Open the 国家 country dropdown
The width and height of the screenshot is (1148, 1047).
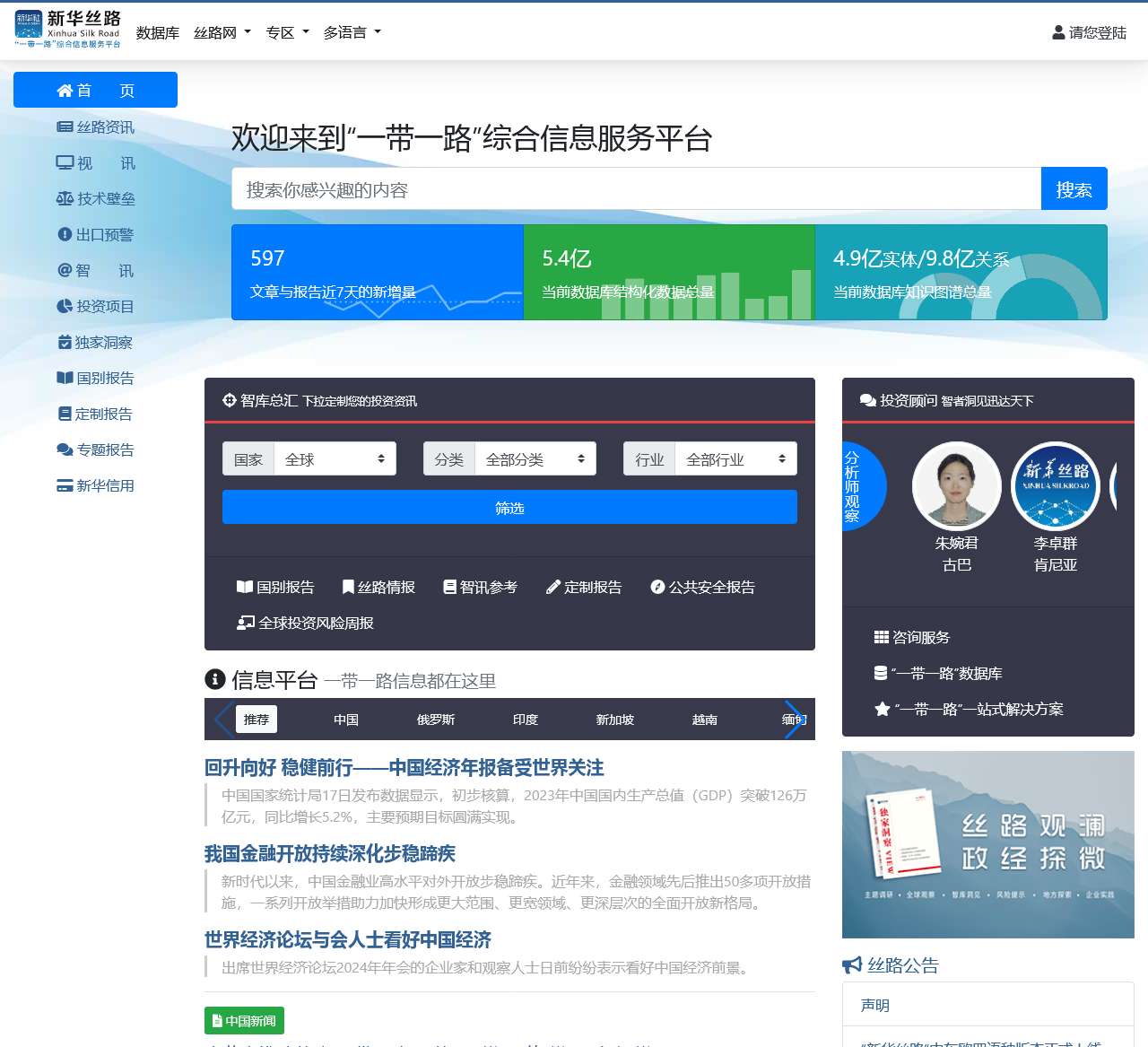[335, 458]
